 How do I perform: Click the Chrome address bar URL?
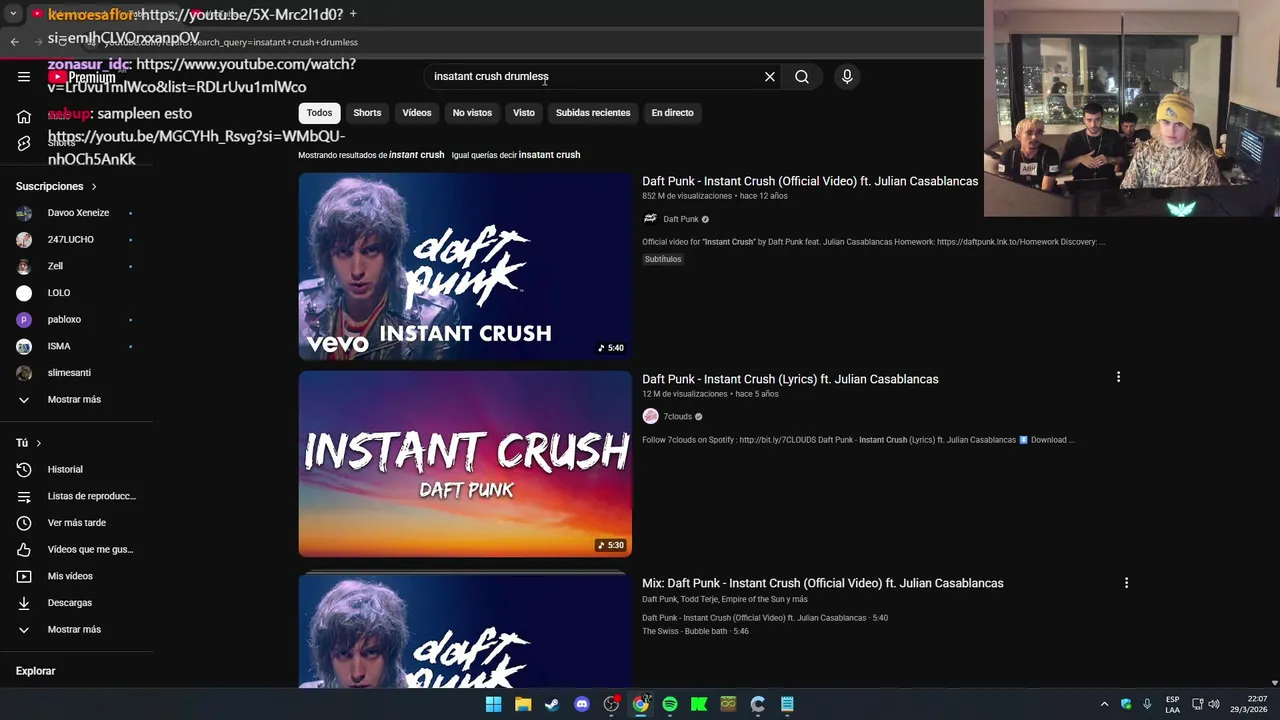(231, 42)
